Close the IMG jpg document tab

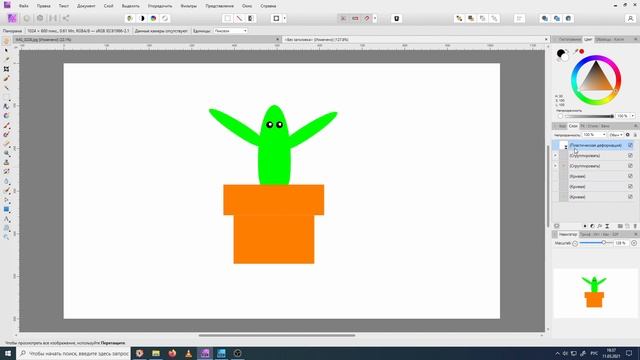[278, 40]
